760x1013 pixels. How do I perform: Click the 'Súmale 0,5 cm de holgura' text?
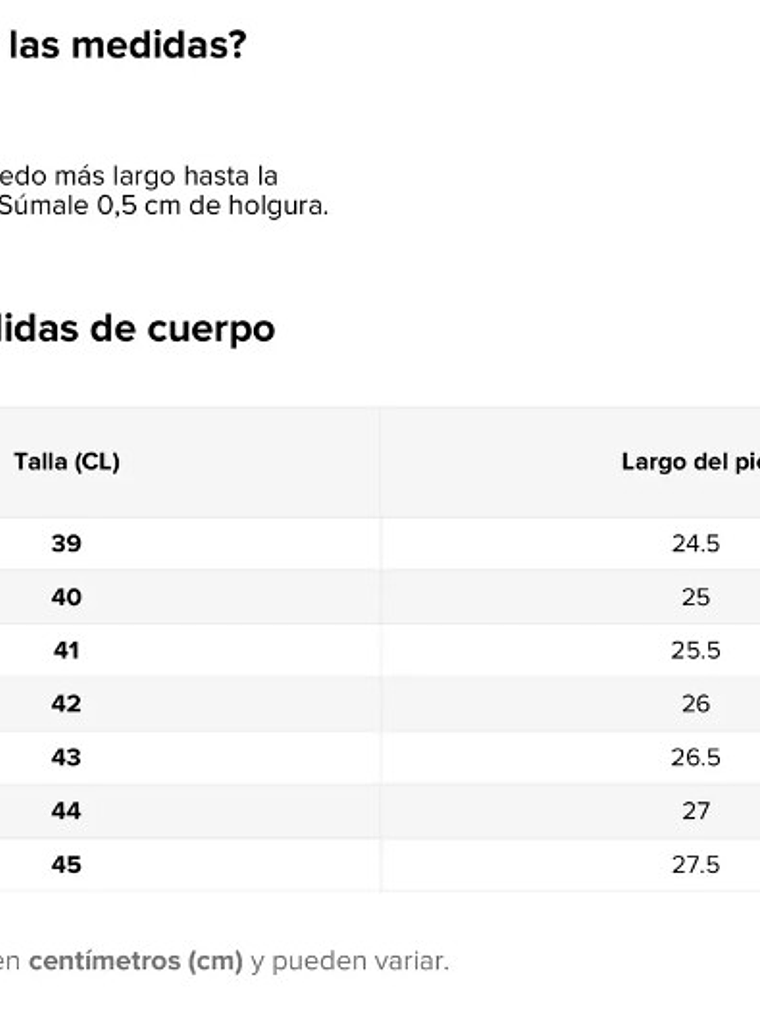coord(163,207)
